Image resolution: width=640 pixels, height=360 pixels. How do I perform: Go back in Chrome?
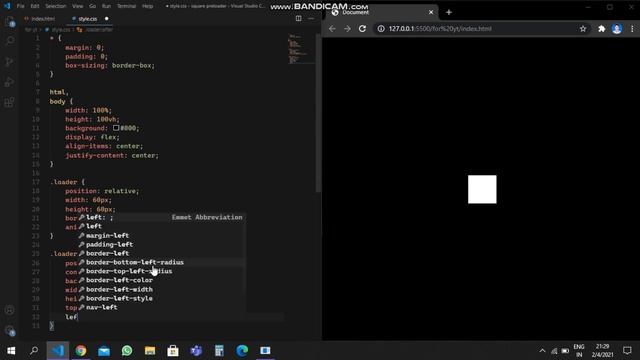pyautogui.click(x=332, y=29)
